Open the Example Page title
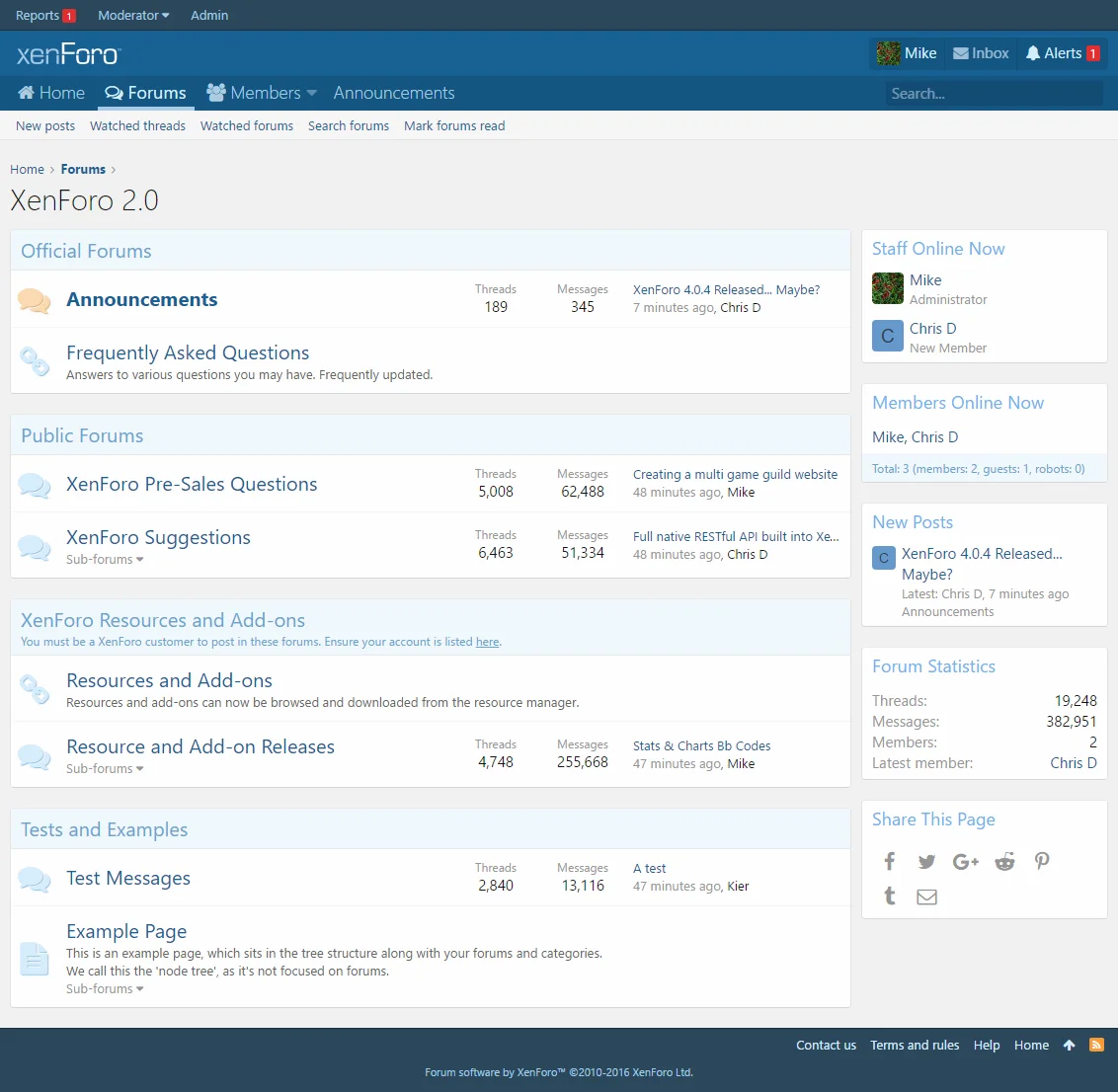1118x1092 pixels. click(x=126, y=932)
